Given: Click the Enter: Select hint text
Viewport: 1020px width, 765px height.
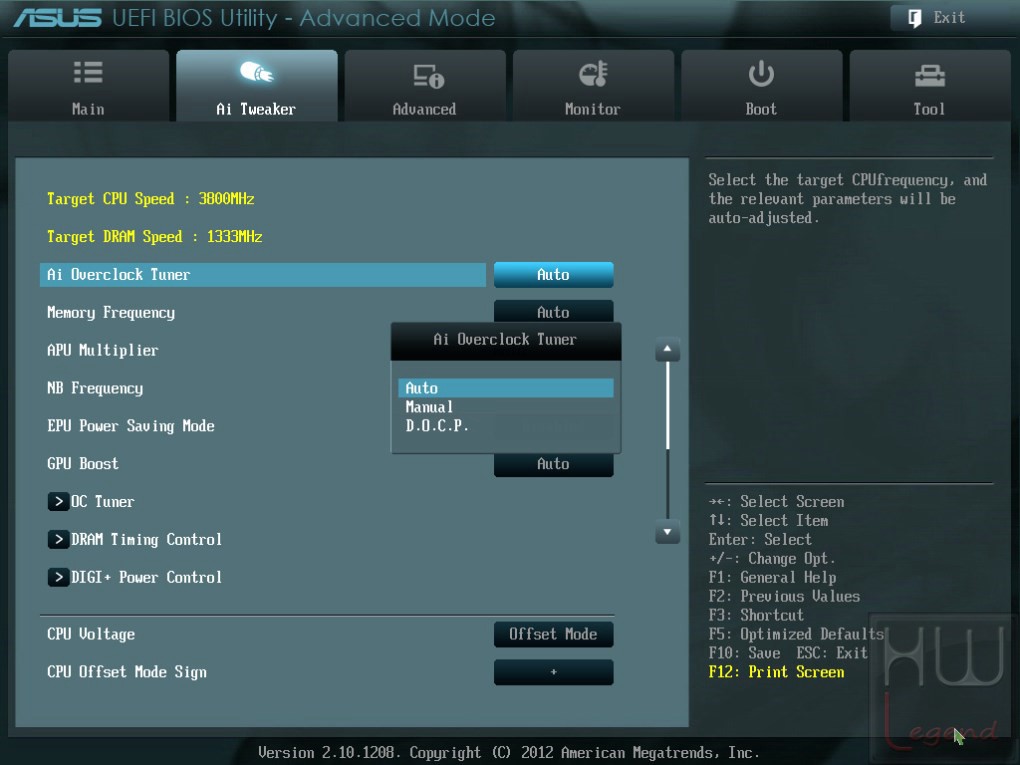Looking at the screenshot, I should [x=760, y=540].
